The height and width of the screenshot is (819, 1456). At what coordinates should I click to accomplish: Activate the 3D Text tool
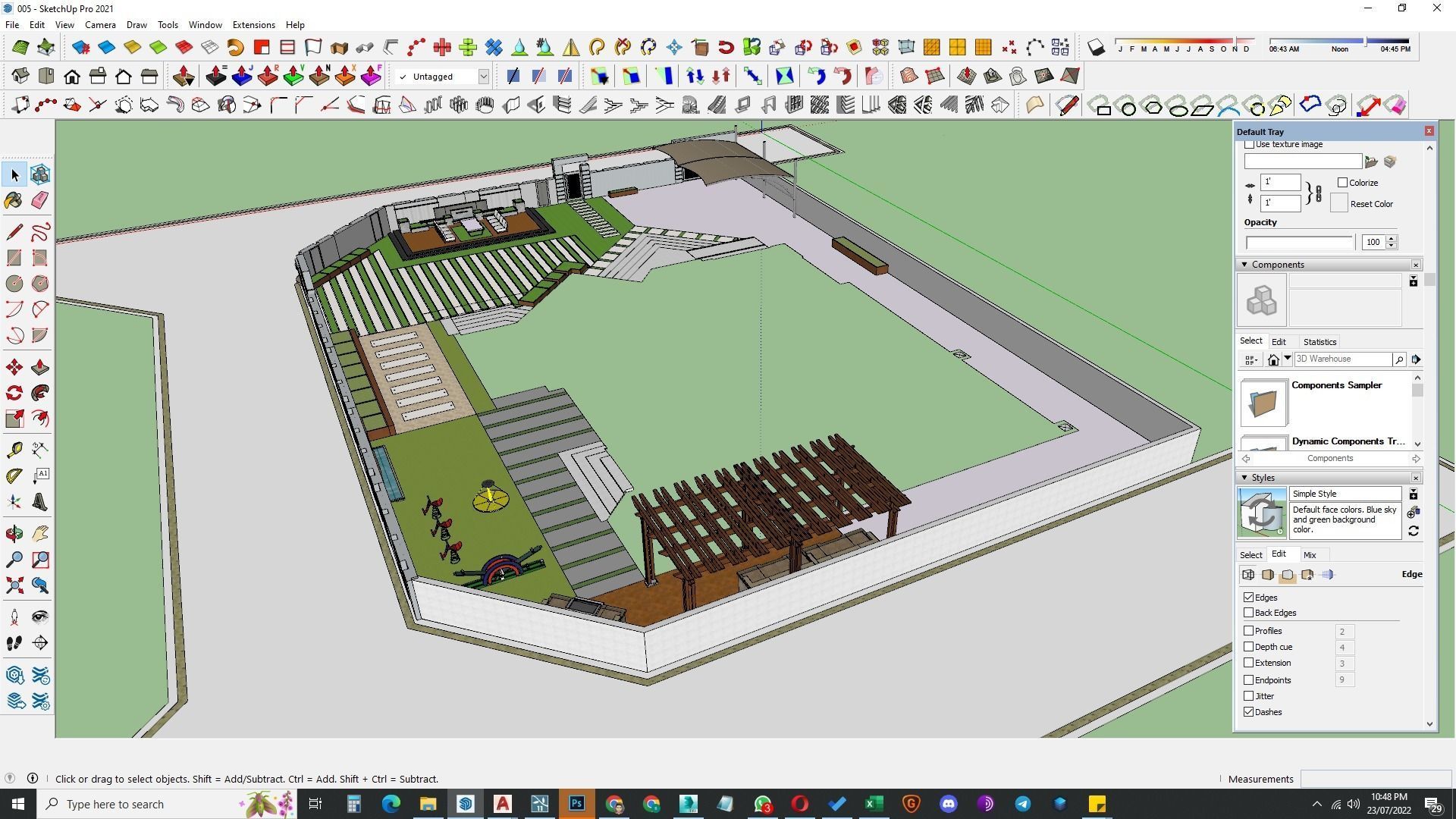[x=40, y=502]
